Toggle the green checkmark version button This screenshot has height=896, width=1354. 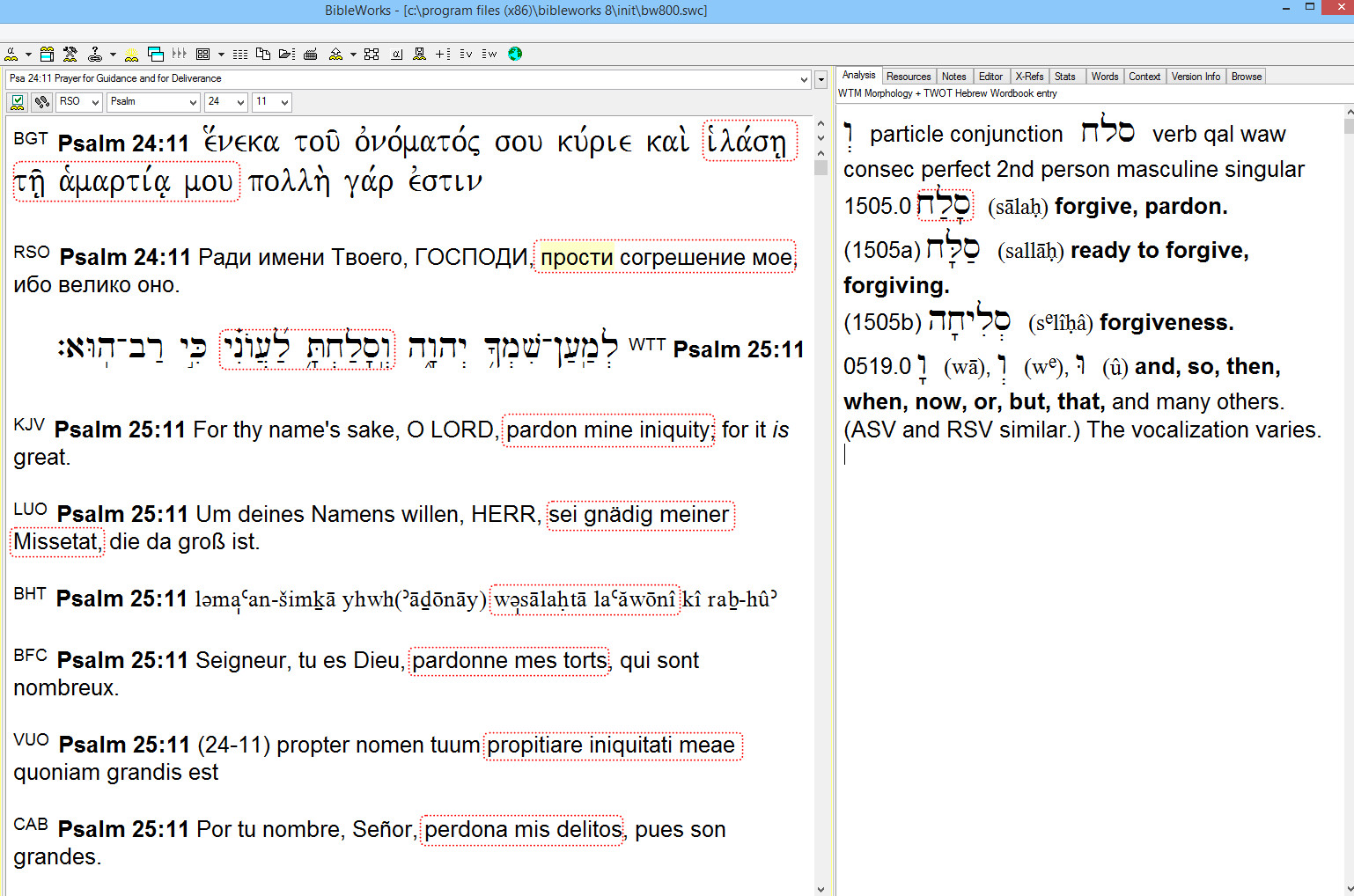coord(17,102)
